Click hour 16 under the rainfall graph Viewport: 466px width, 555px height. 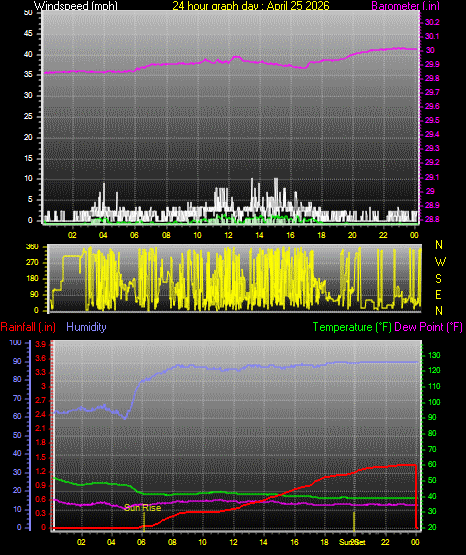(x=294, y=542)
